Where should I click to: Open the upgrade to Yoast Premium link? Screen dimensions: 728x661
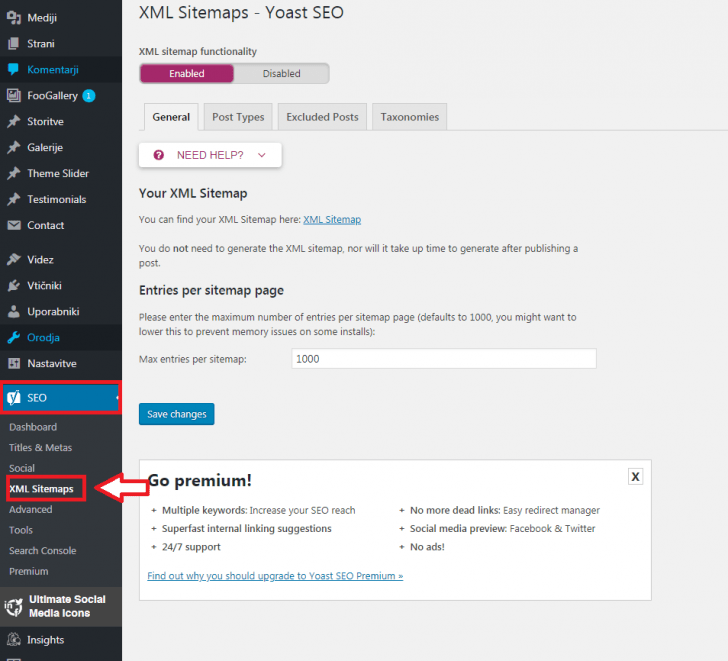click(x=275, y=576)
